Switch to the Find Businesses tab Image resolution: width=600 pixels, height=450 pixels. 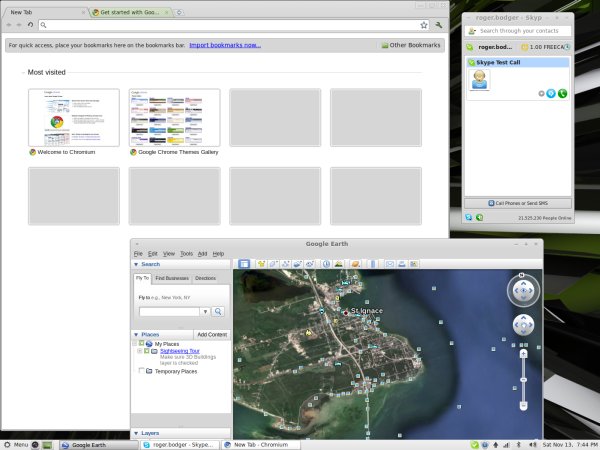click(x=171, y=278)
